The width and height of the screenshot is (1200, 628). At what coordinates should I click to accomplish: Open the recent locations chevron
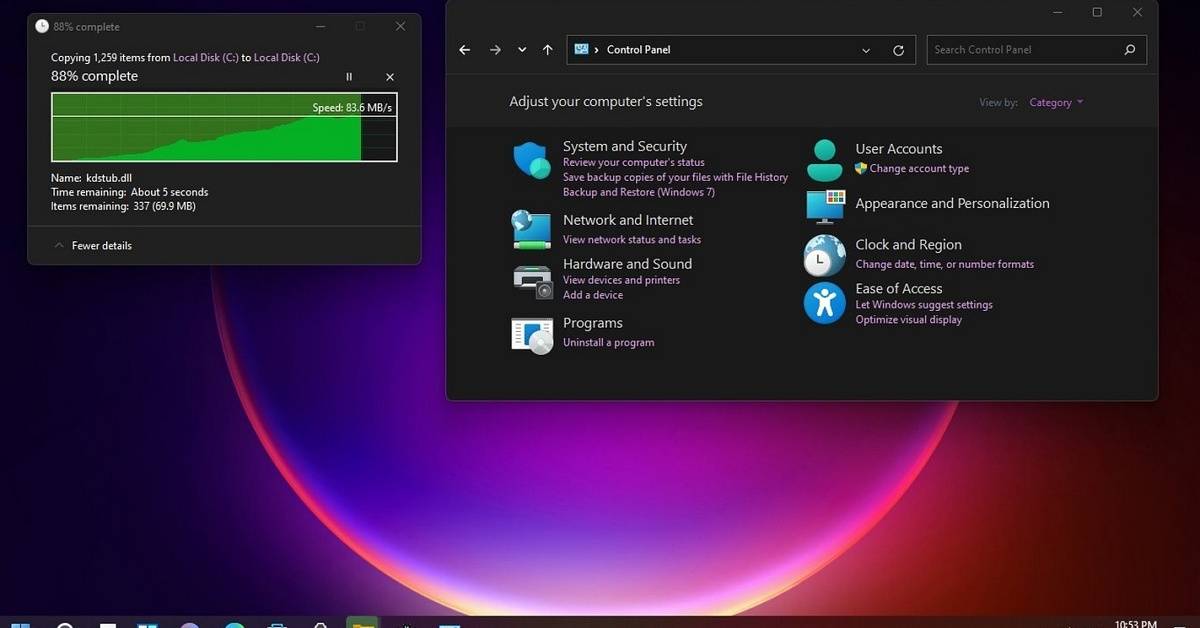tap(522, 50)
